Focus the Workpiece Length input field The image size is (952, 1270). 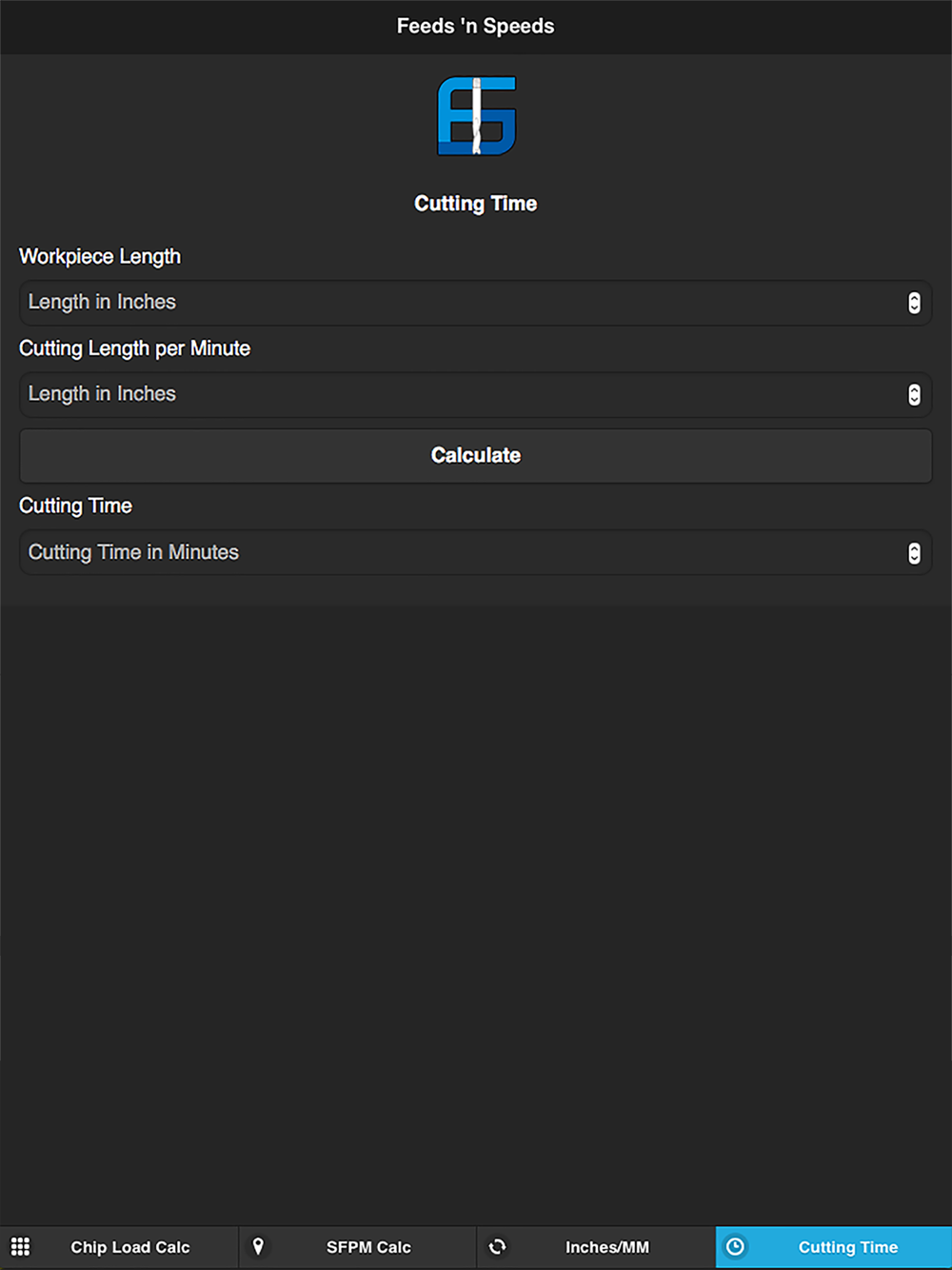point(457,303)
